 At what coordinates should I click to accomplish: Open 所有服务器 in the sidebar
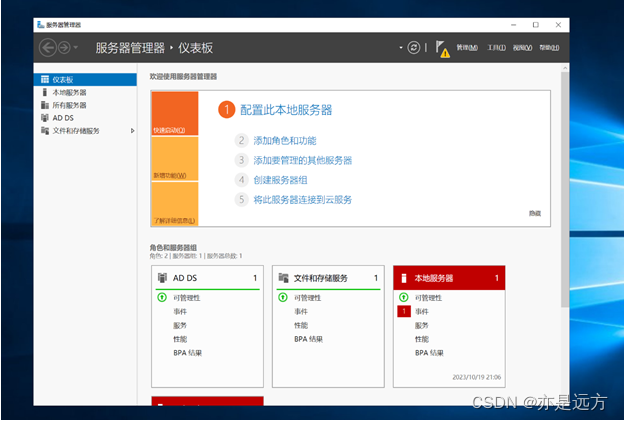(85, 105)
